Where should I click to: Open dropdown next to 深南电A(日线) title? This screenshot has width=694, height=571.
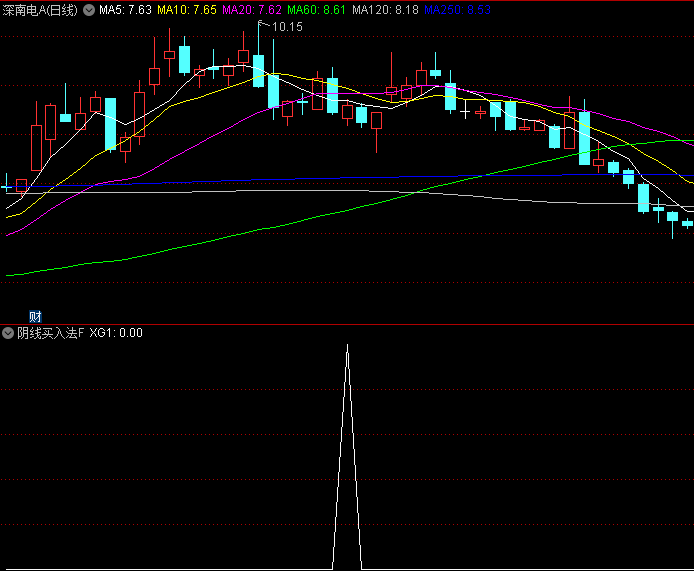89,10
